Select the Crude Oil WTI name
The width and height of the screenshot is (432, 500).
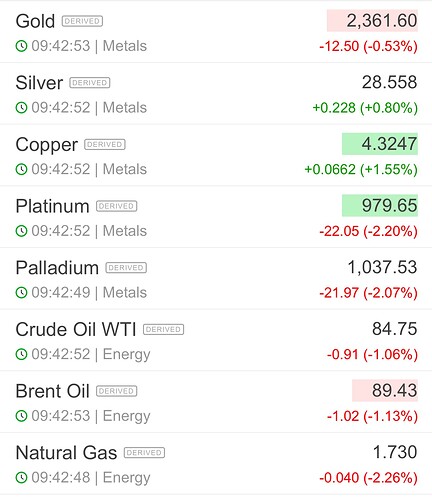(x=76, y=329)
